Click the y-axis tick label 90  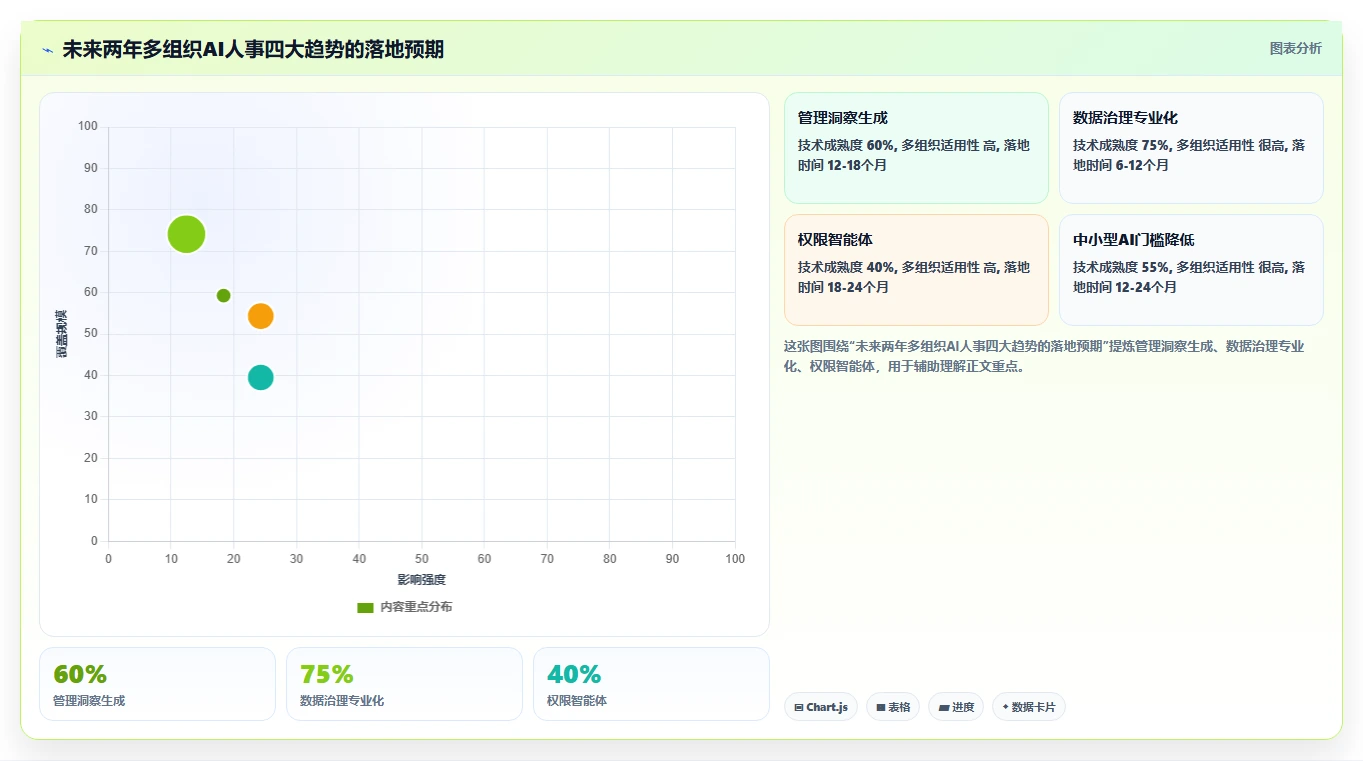click(x=91, y=168)
